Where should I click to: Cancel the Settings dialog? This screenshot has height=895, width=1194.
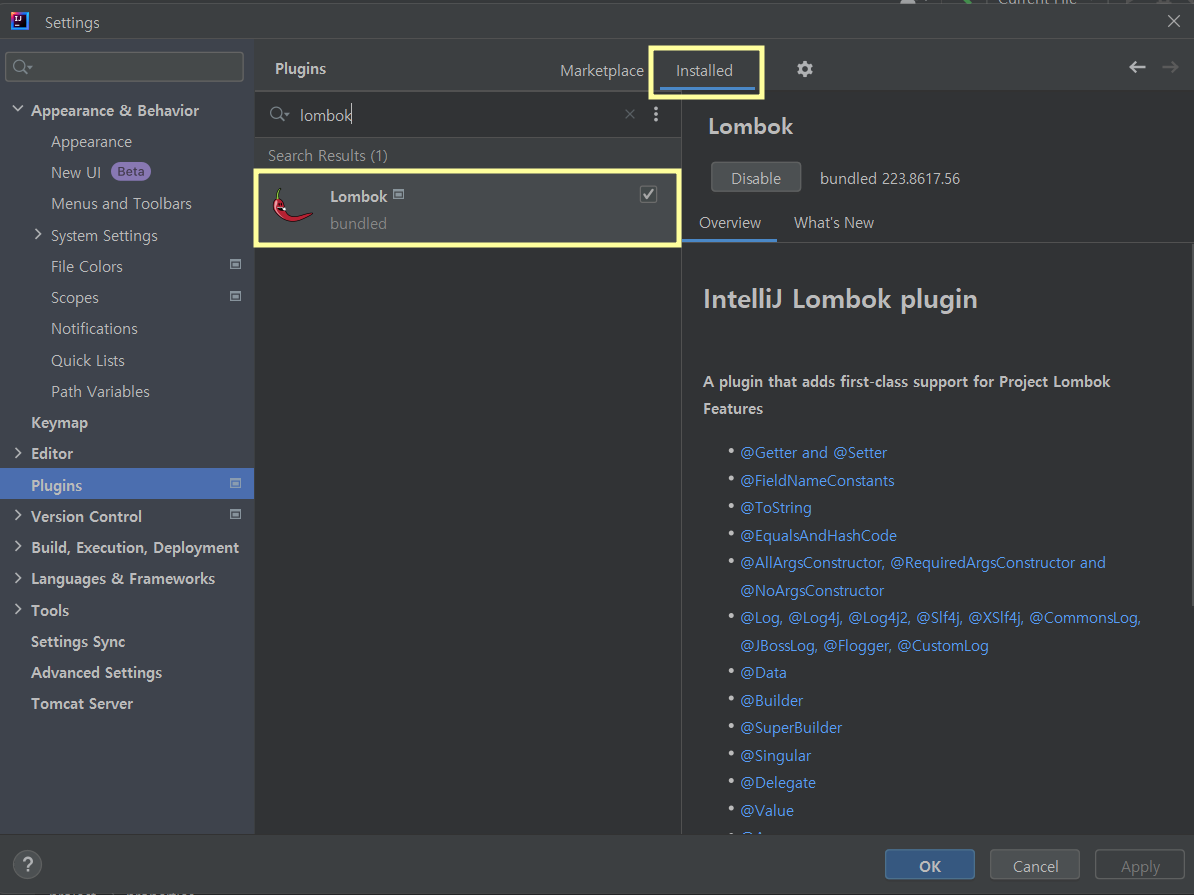(x=1035, y=865)
